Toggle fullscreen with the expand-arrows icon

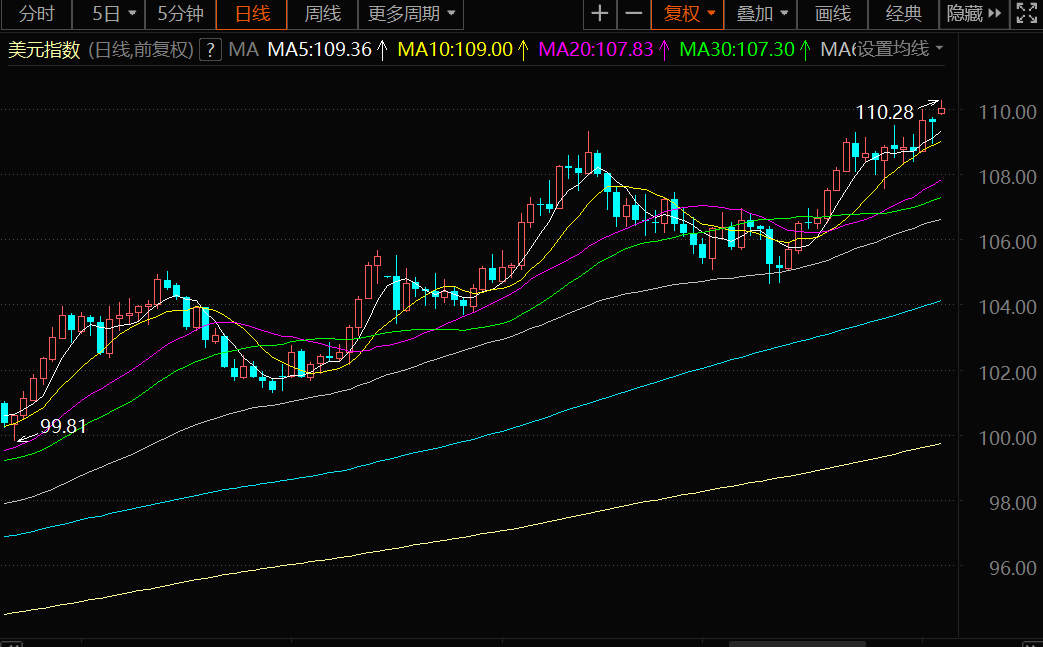[1025, 14]
